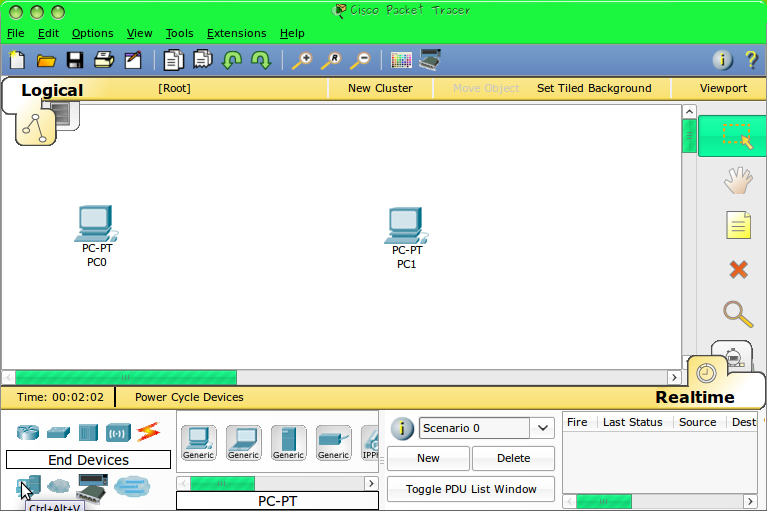
Task: Create a scenario with the New button
Action: (x=428, y=458)
